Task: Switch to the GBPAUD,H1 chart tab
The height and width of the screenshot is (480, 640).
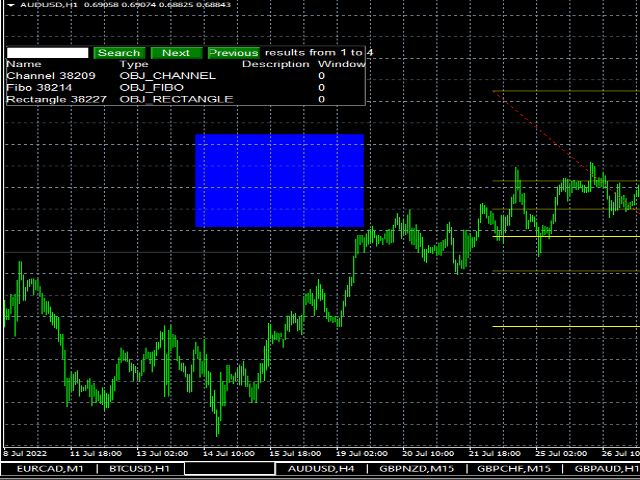Action: [607, 469]
